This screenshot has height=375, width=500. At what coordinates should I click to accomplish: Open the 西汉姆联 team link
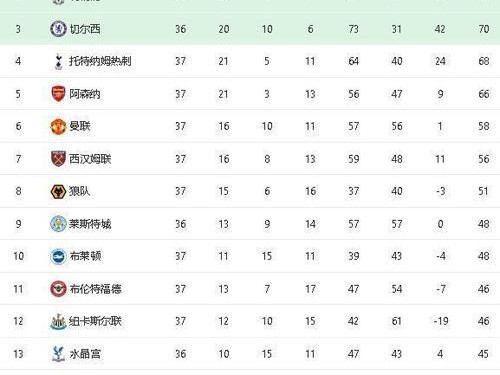90,159
